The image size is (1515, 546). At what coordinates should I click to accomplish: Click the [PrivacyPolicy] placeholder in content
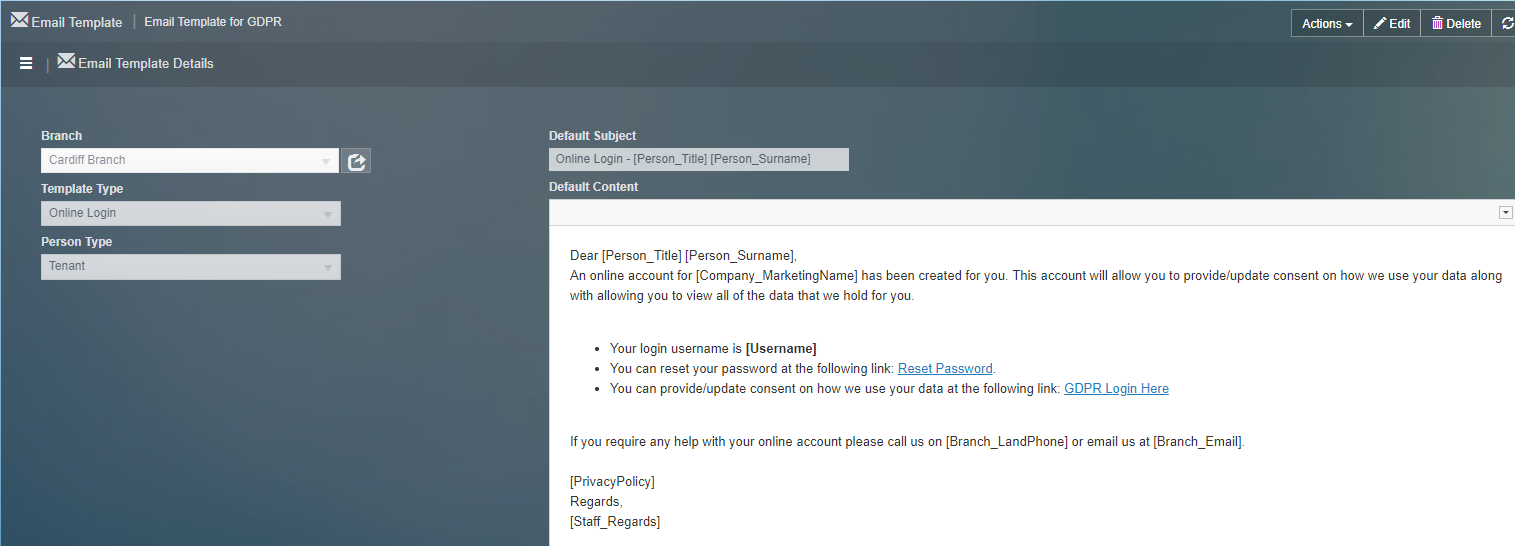pos(612,481)
